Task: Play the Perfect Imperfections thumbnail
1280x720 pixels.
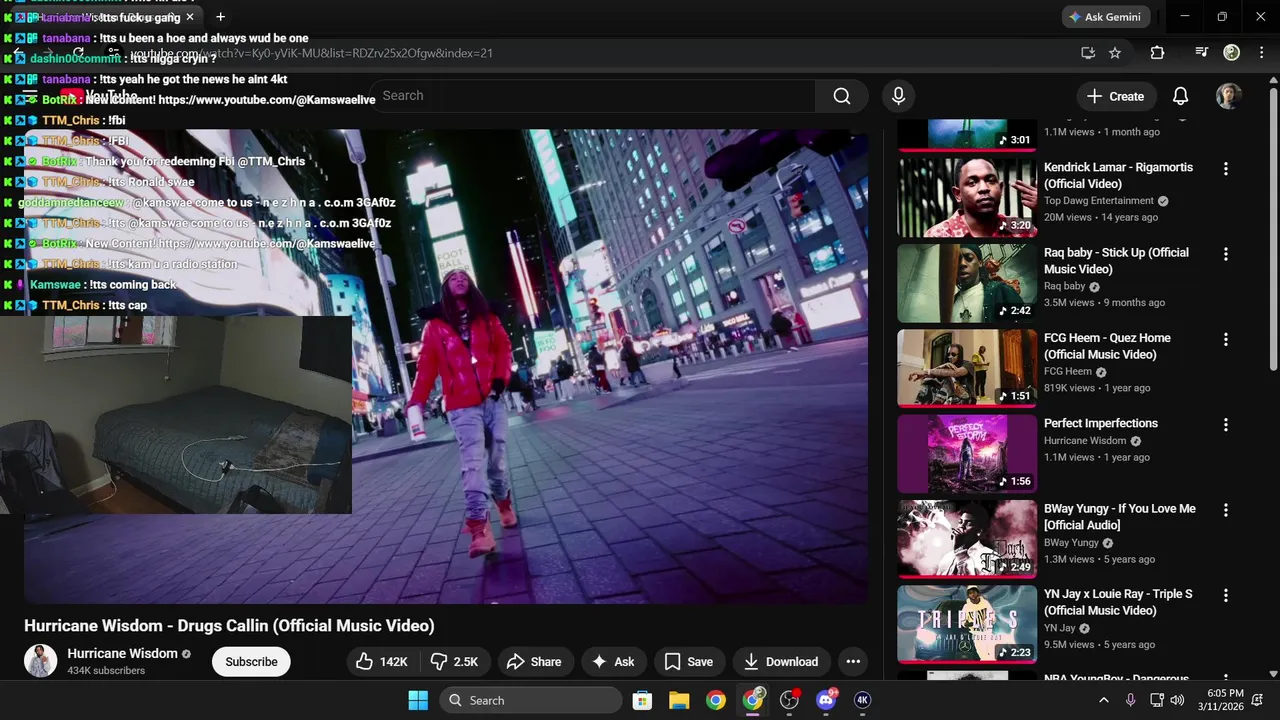Action: pos(967,454)
